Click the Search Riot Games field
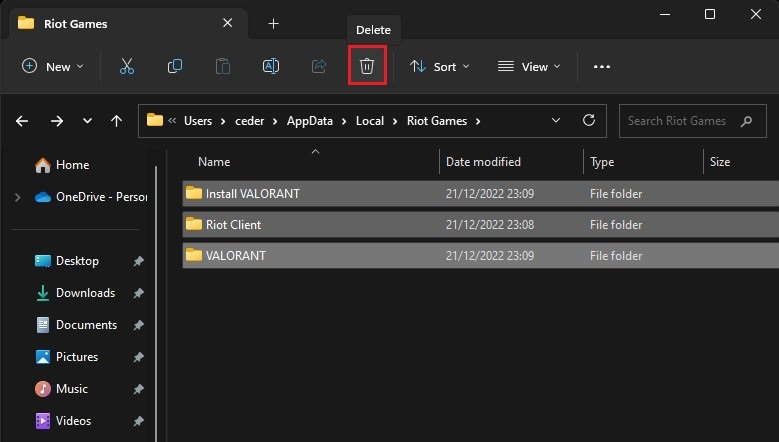Viewport: 779px width, 442px height. click(693, 121)
